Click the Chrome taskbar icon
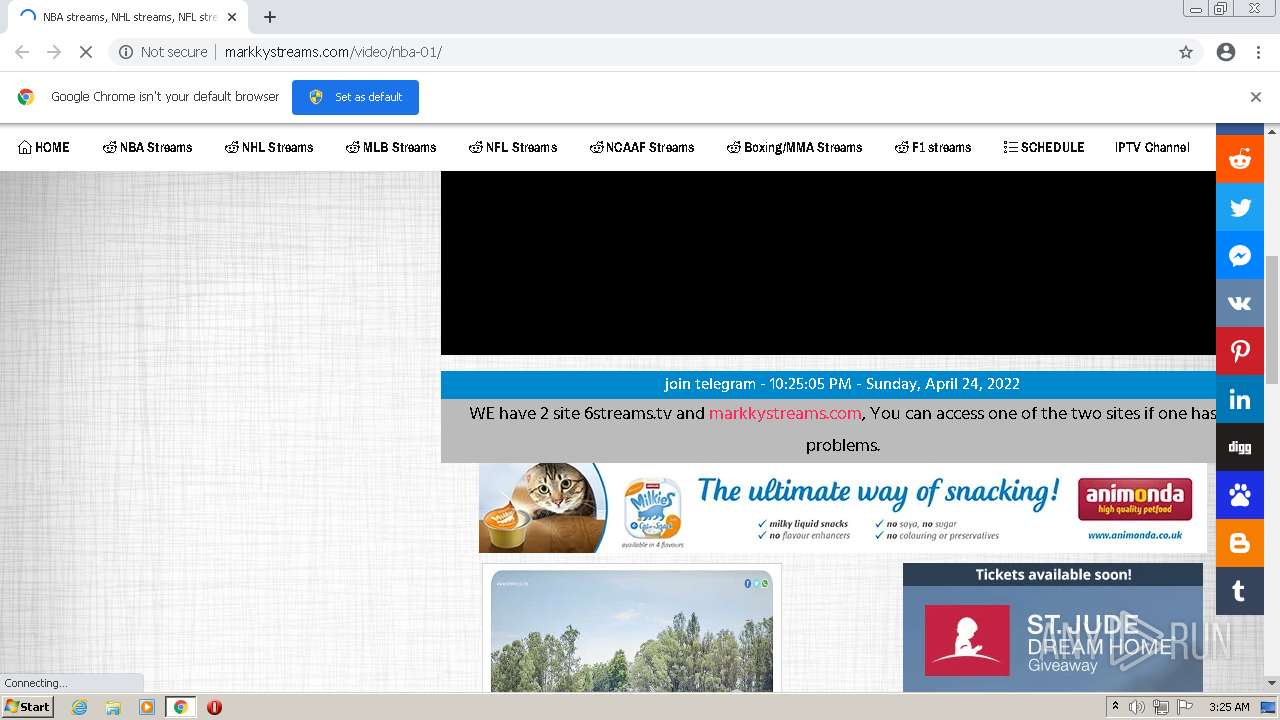The width and height of the screenshot is (1280, 720). (x=181, y=707)
